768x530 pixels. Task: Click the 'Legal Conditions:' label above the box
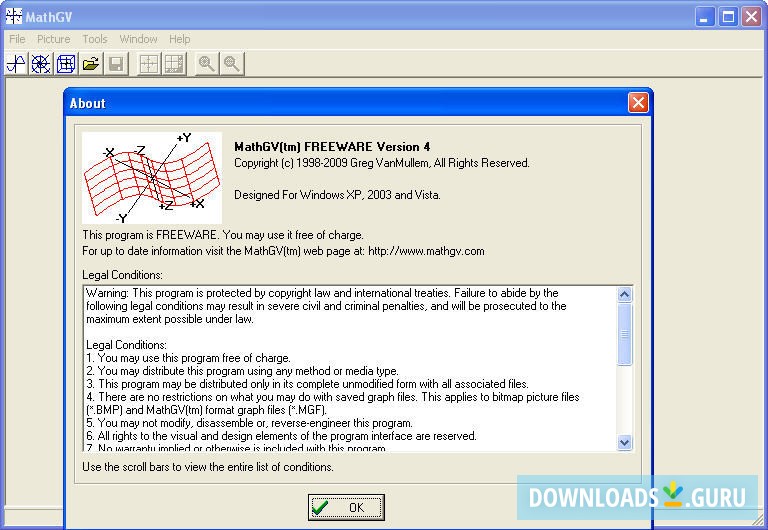[x=122, y=275]
